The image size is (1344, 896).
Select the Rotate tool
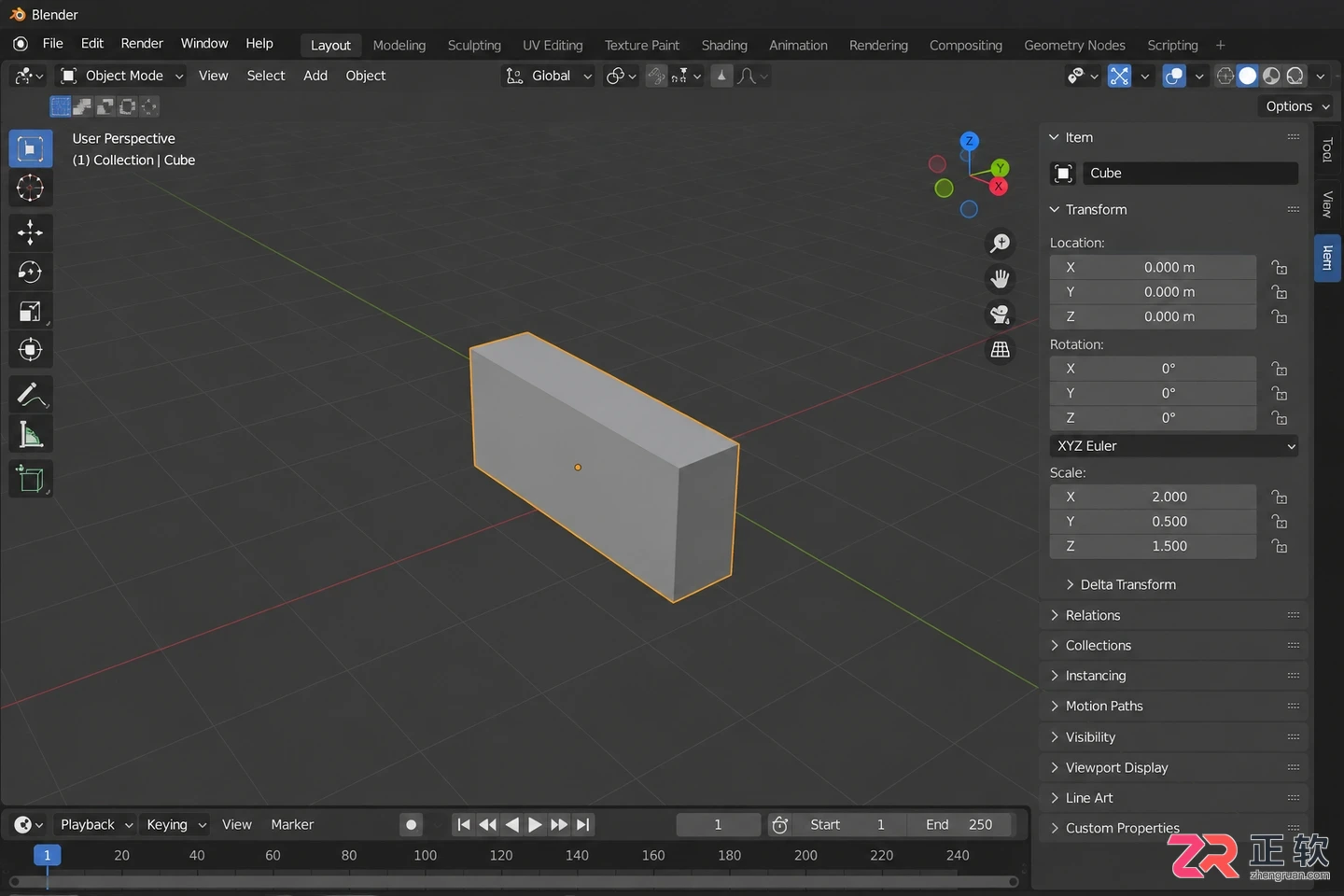pyautogui.click(x=31, y=272)
